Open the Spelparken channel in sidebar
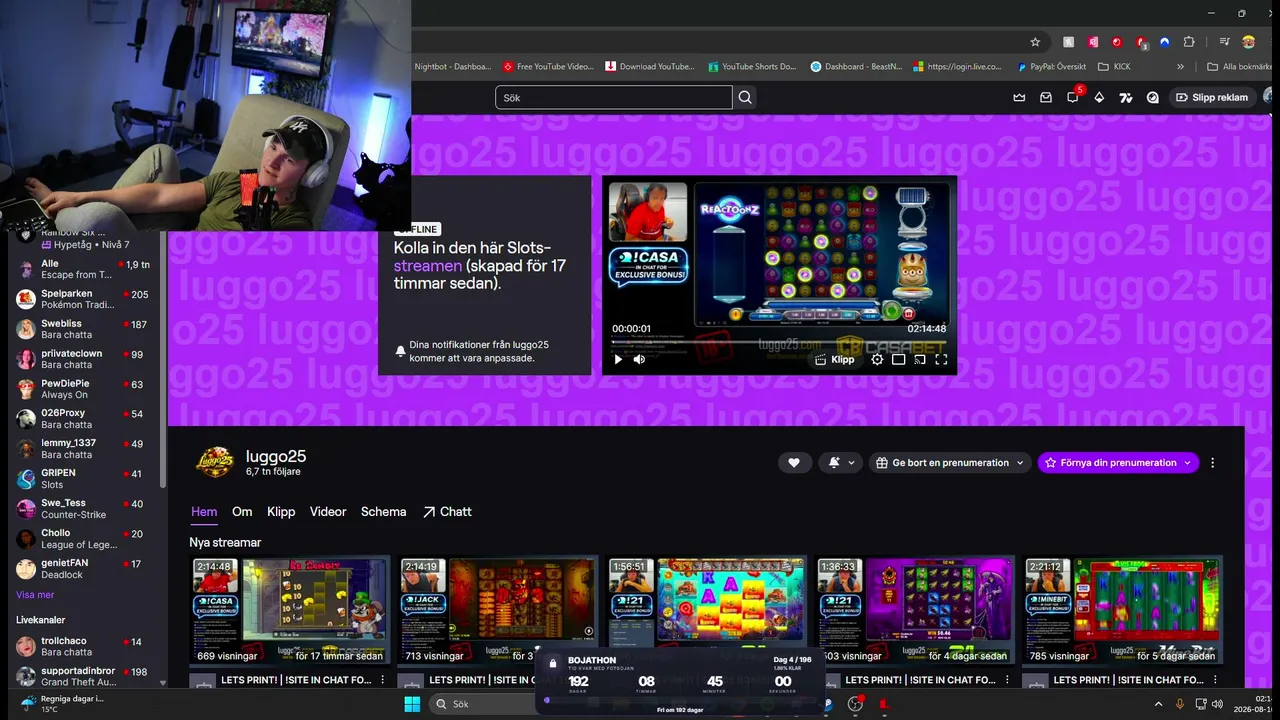 click(84, 299)
